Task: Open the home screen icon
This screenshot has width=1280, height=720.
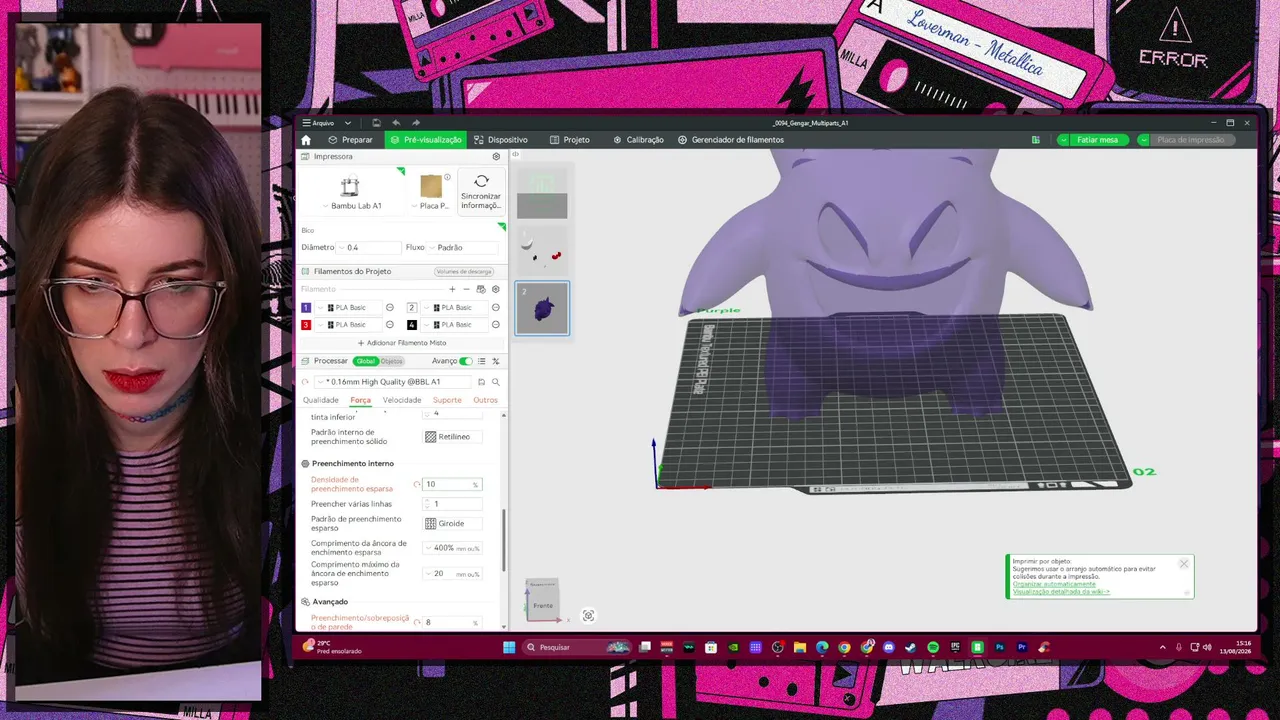Action: (306, 140)
